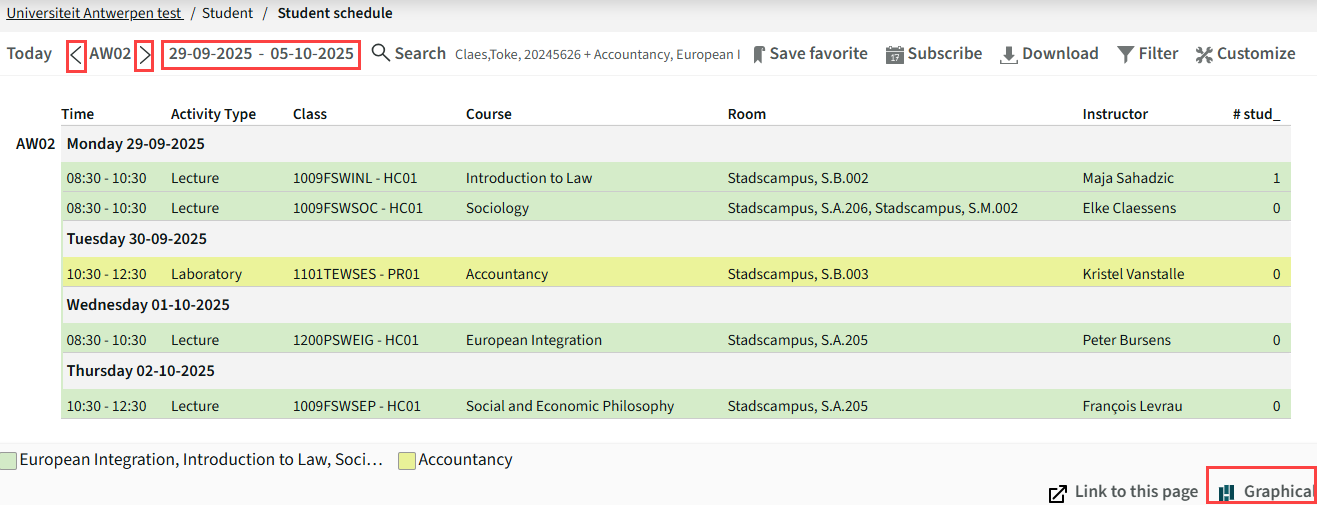Go to the Student breadcrumb
The width and height of the screenshot is (1317, 505).
point(227,13)
